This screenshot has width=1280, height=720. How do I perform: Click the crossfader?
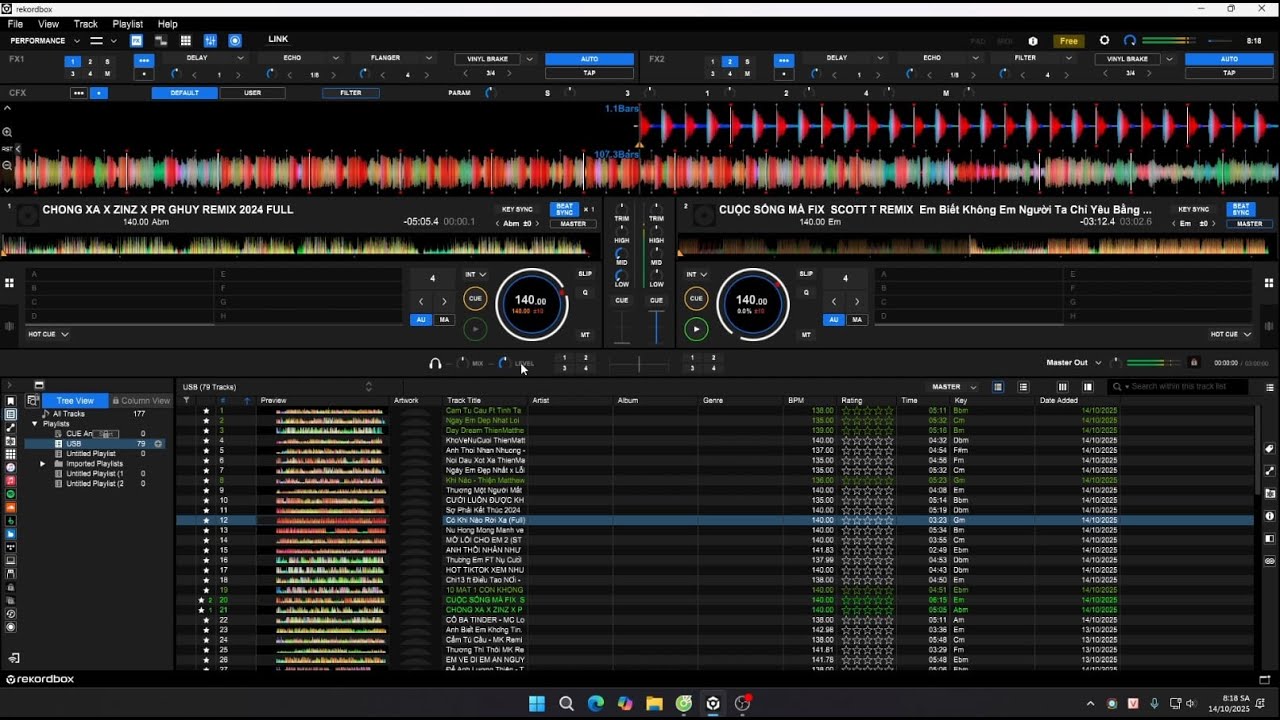(x=639, y=364)
